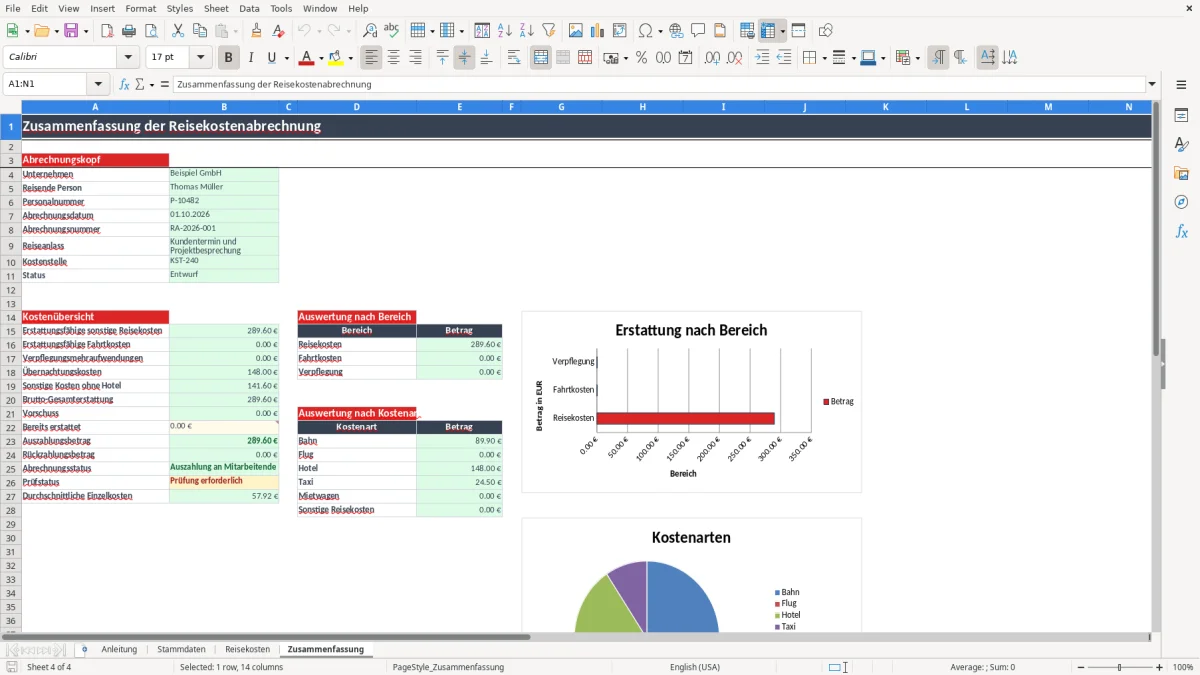
Task: Click the Save document icon
Action: pyautogui.click(x=71, y=31)
